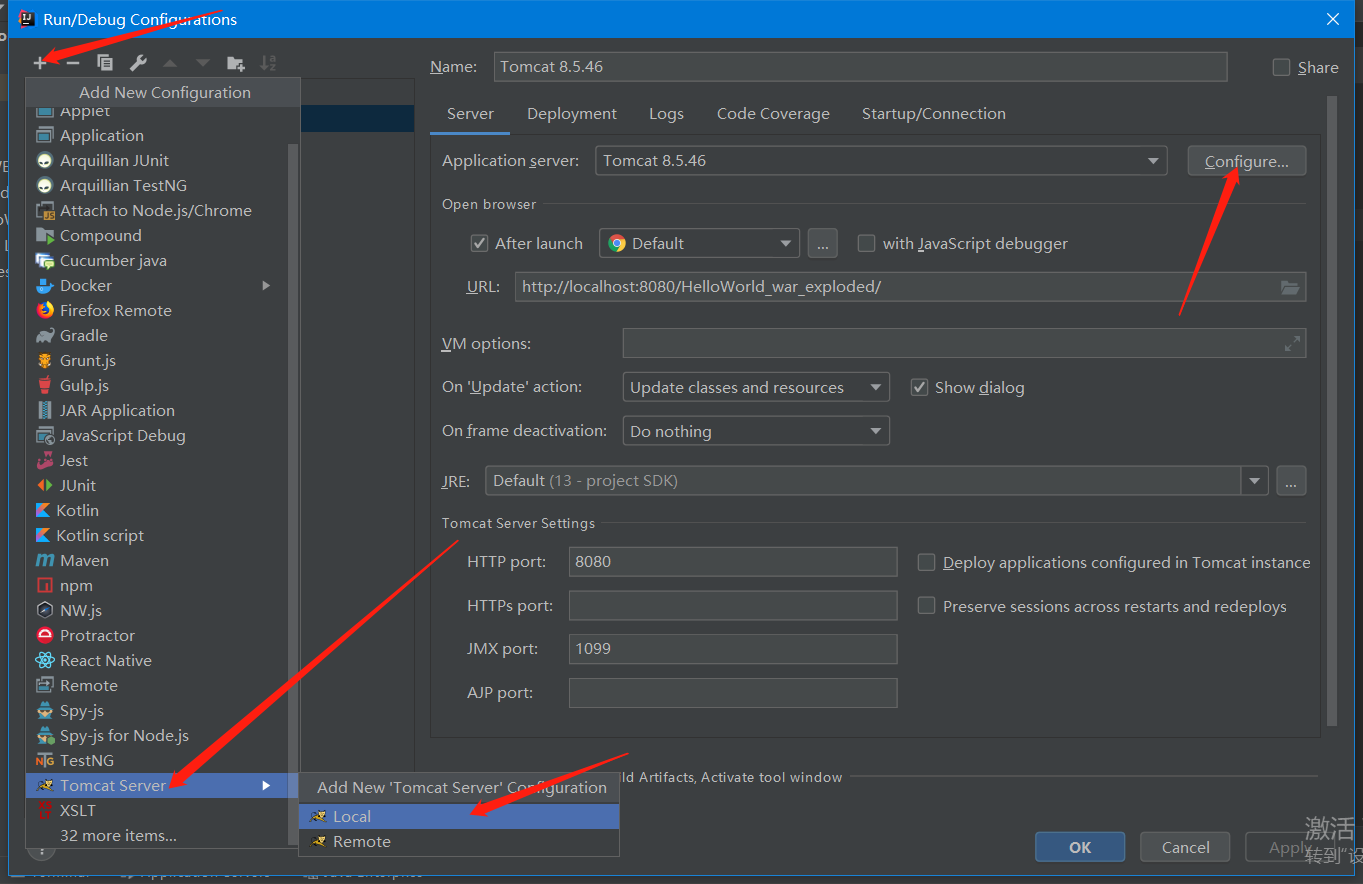1363x884 pixels.
Task: Open the Docker submenu
Action: [x=157, y=285]
